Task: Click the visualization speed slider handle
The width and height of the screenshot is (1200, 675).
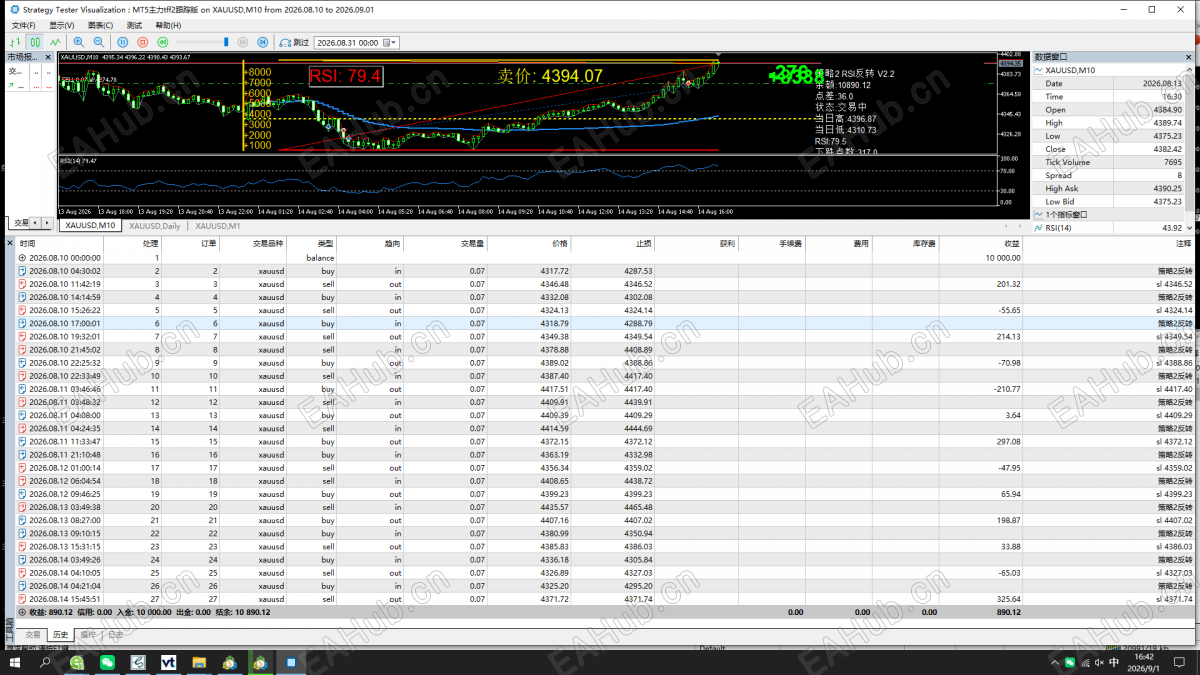Action: [226, 42]
